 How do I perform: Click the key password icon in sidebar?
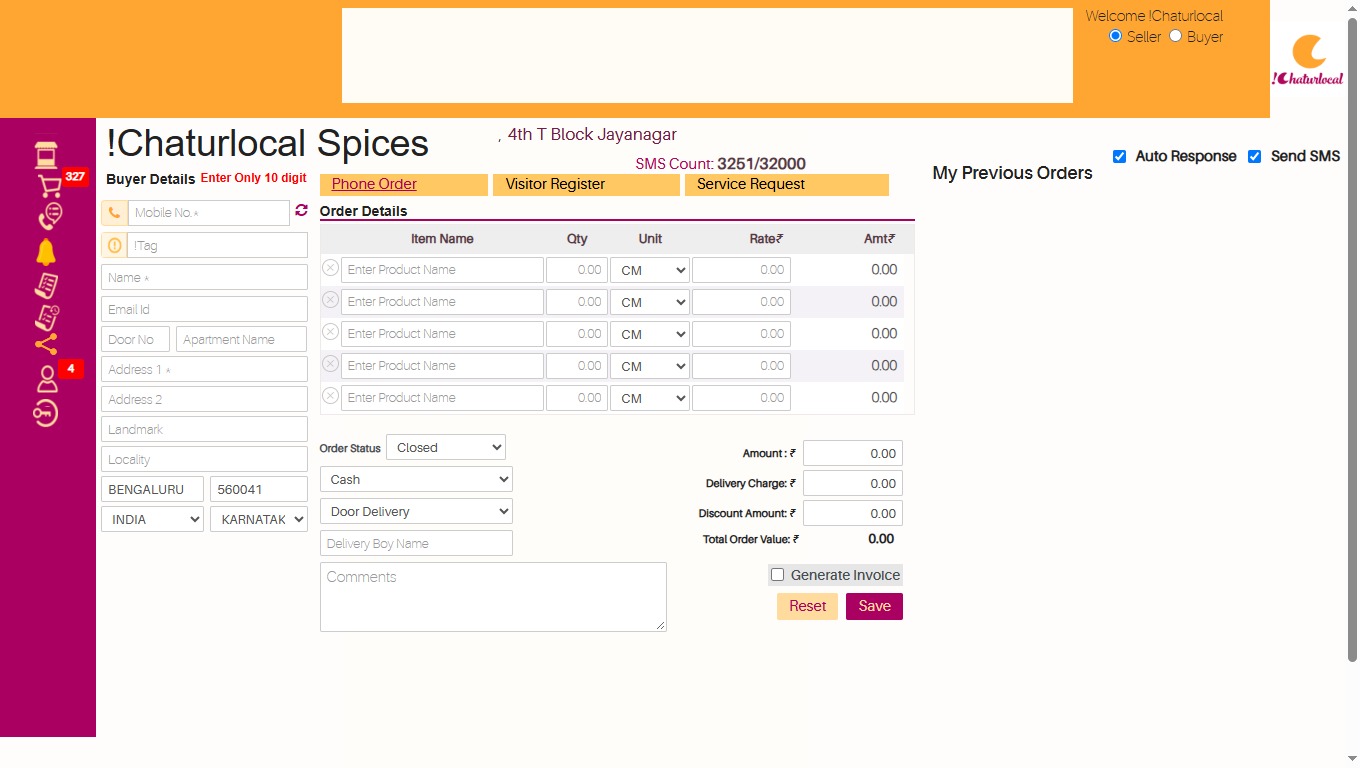[x=46, y=412]
